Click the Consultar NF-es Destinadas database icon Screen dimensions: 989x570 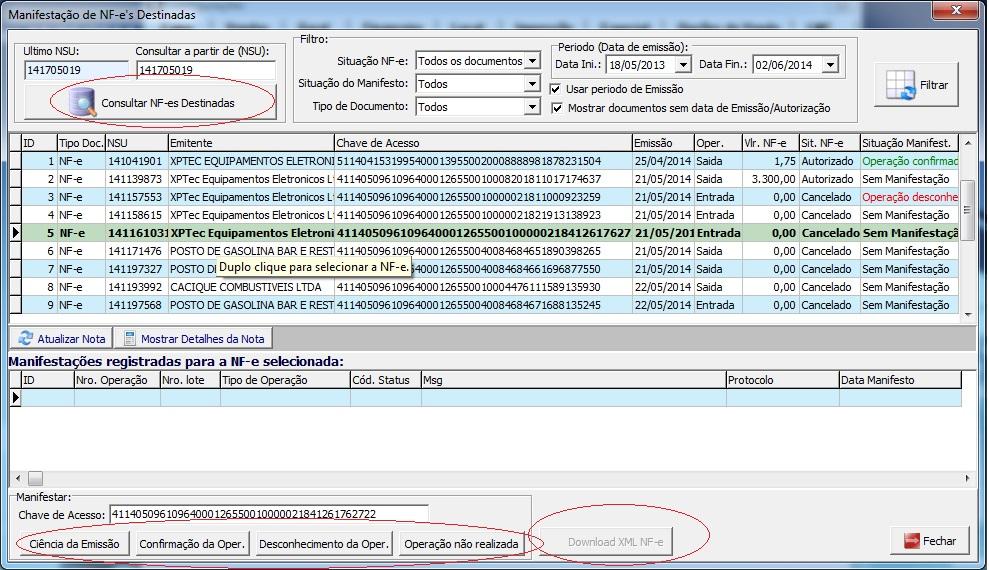[83, 103]
